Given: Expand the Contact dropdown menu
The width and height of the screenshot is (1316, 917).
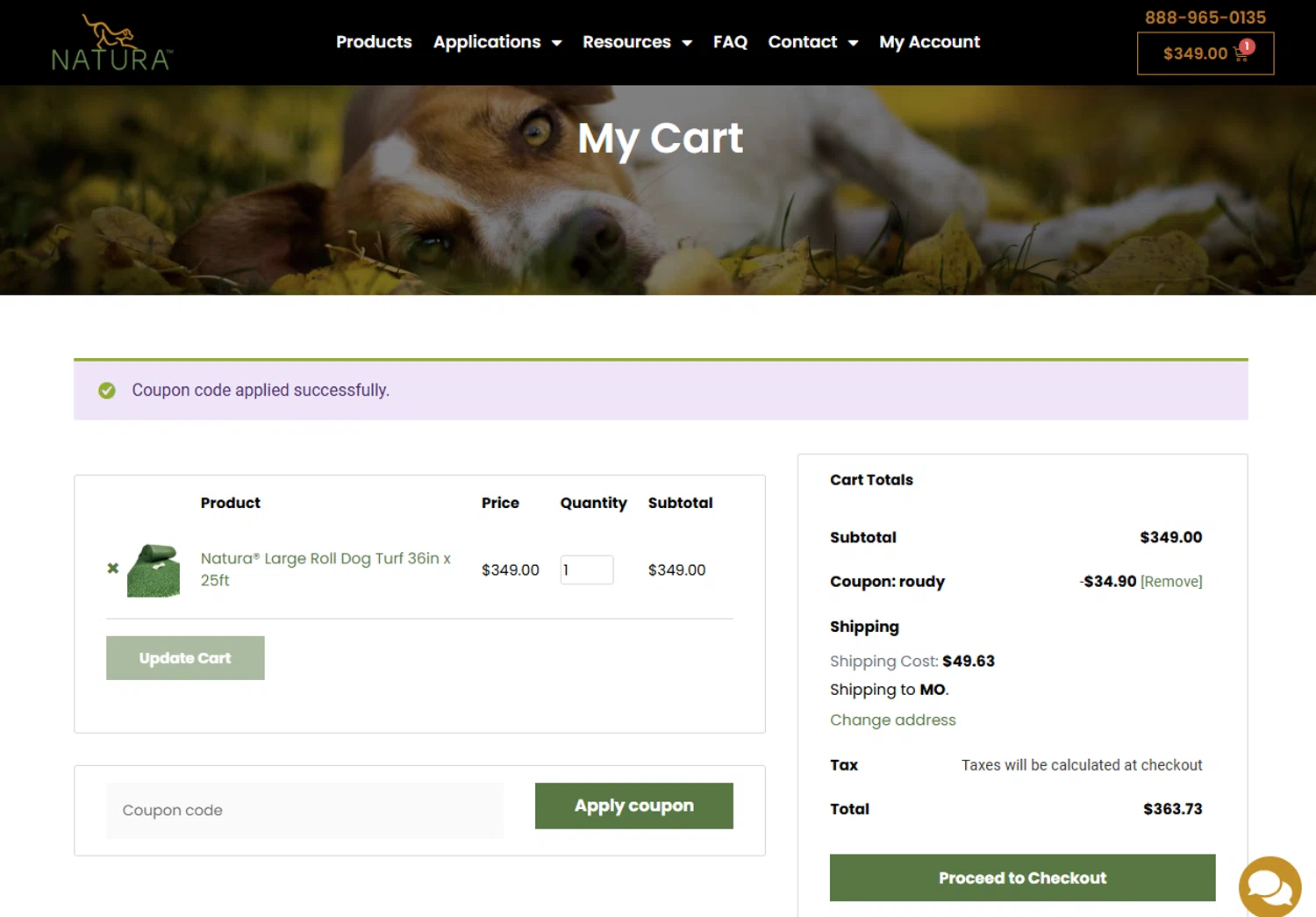Looking at the screenshot, I should click(x=812, y=42).
